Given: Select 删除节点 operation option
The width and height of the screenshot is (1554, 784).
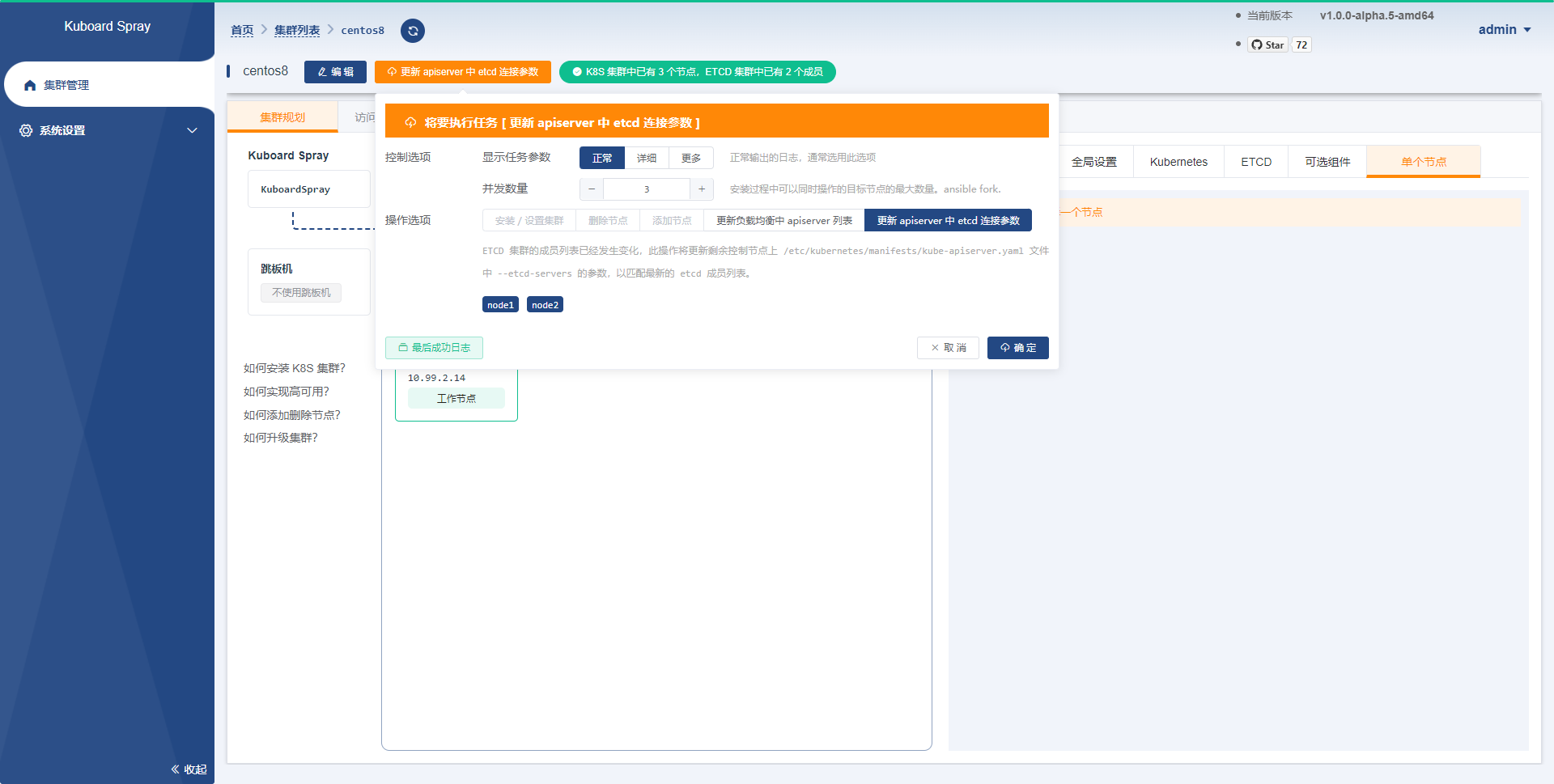Looking at the screenshot, I should coord(608,220).
